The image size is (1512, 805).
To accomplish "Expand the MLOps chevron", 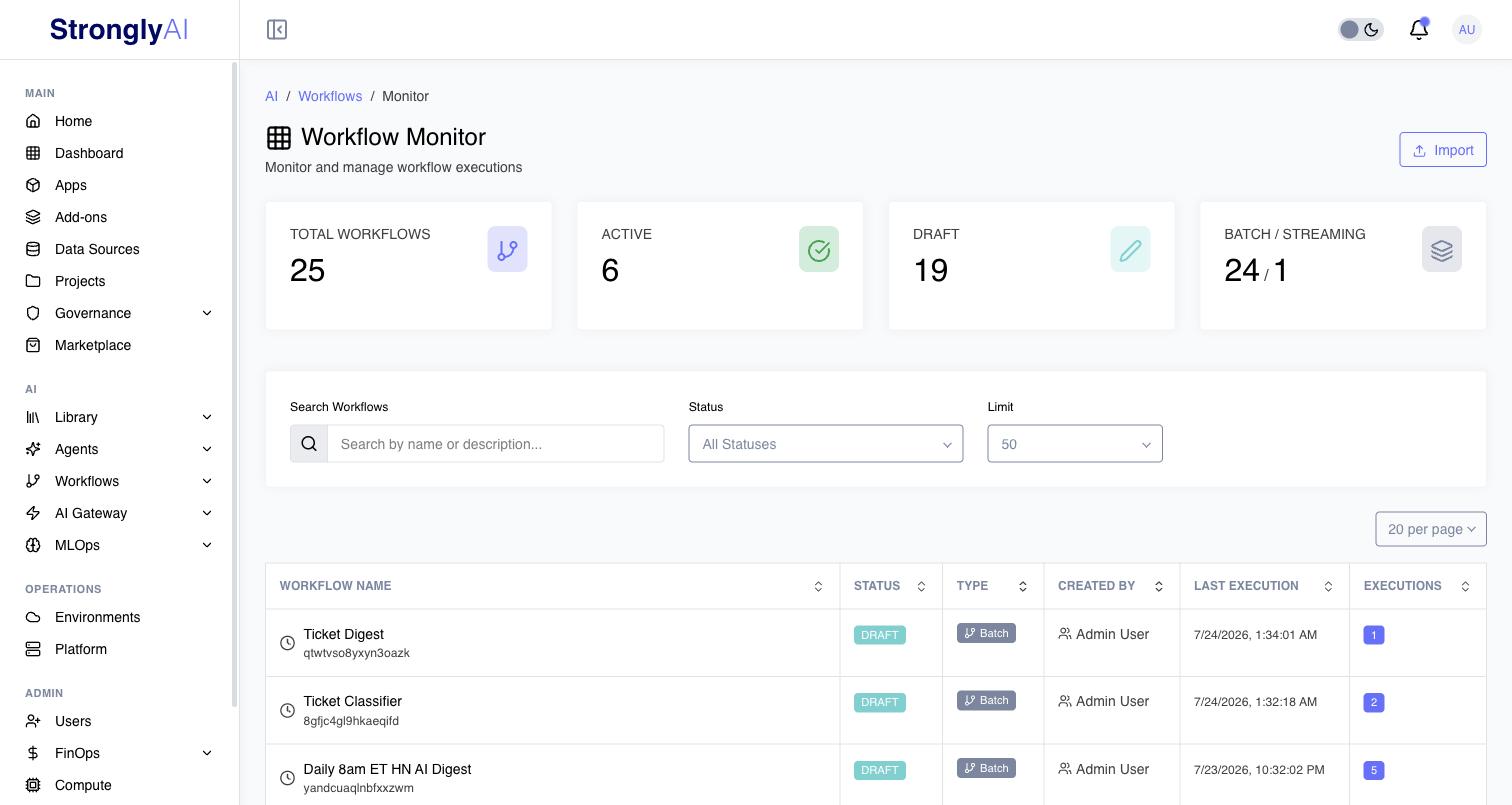I will [207, 545].
